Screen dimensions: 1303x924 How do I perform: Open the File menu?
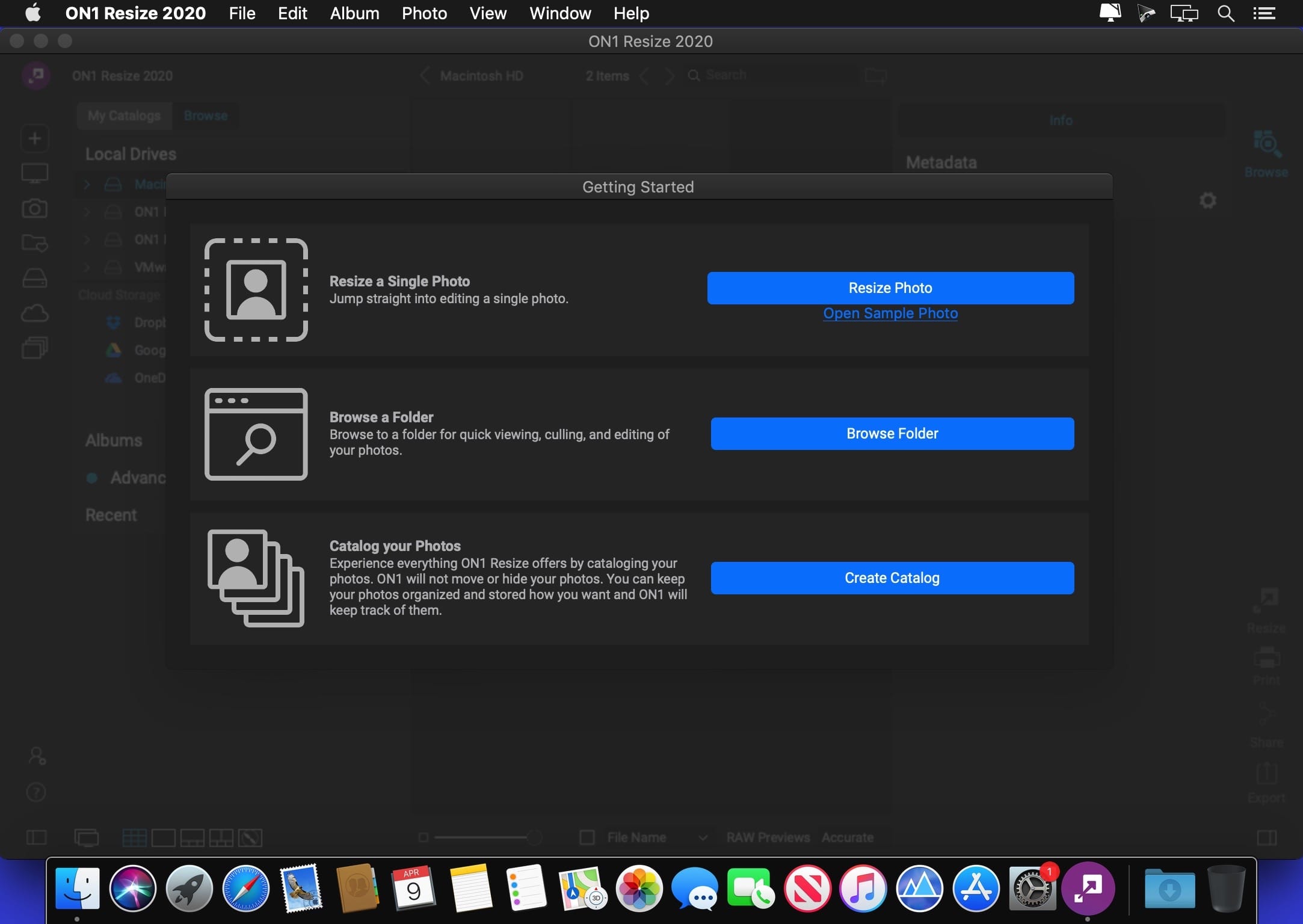[242, 13]
